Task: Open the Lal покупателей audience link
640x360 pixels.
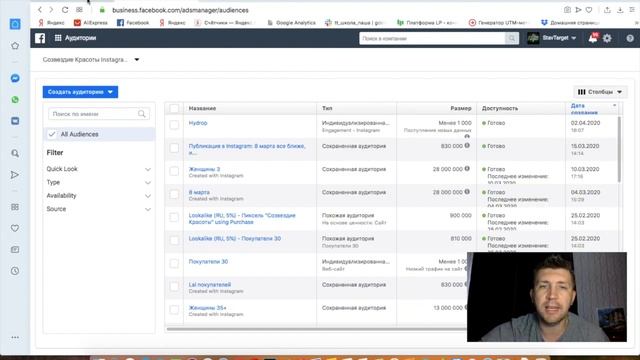Action: 210,284
